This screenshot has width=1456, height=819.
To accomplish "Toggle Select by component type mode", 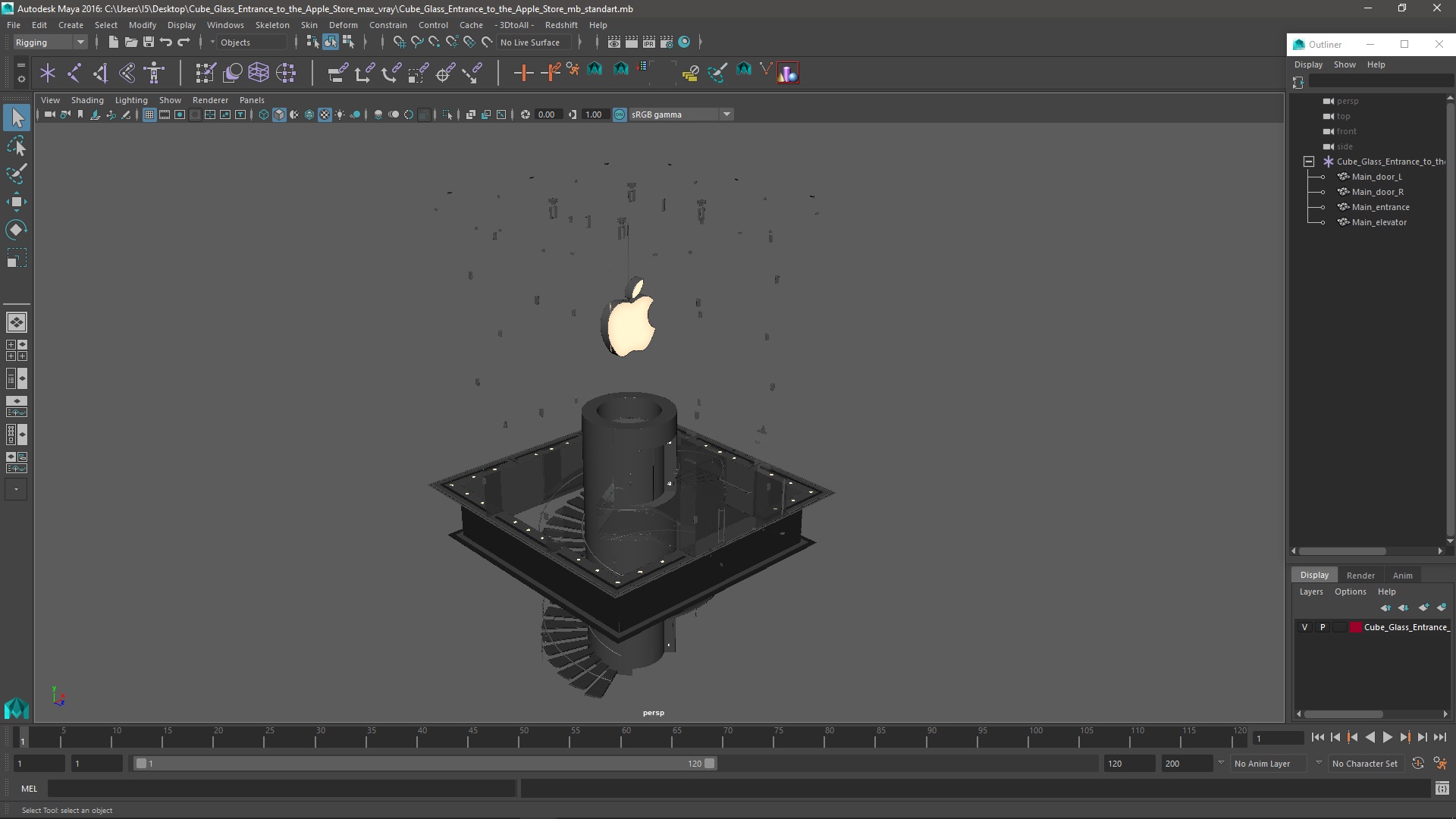I will 348,42.
